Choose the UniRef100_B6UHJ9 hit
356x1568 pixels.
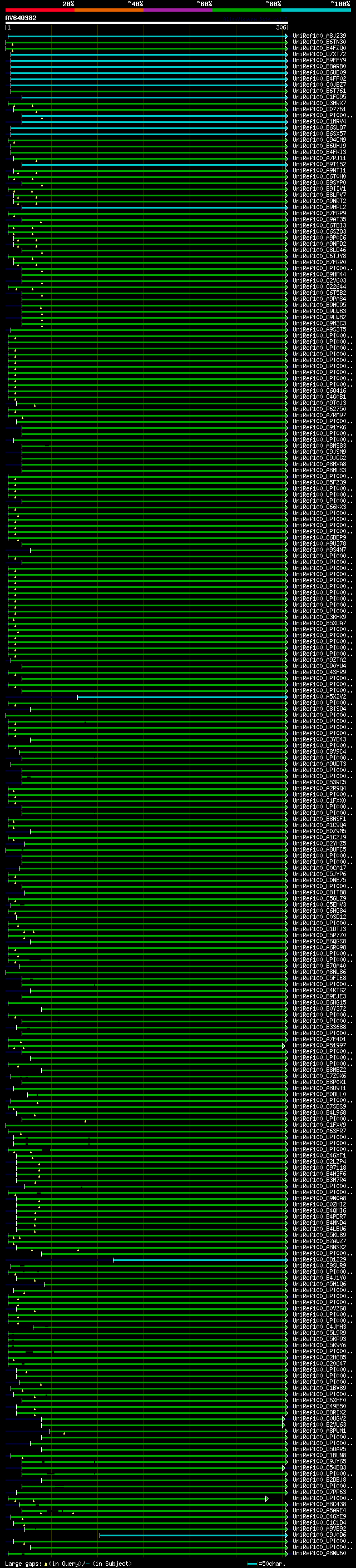click(319, 146)
